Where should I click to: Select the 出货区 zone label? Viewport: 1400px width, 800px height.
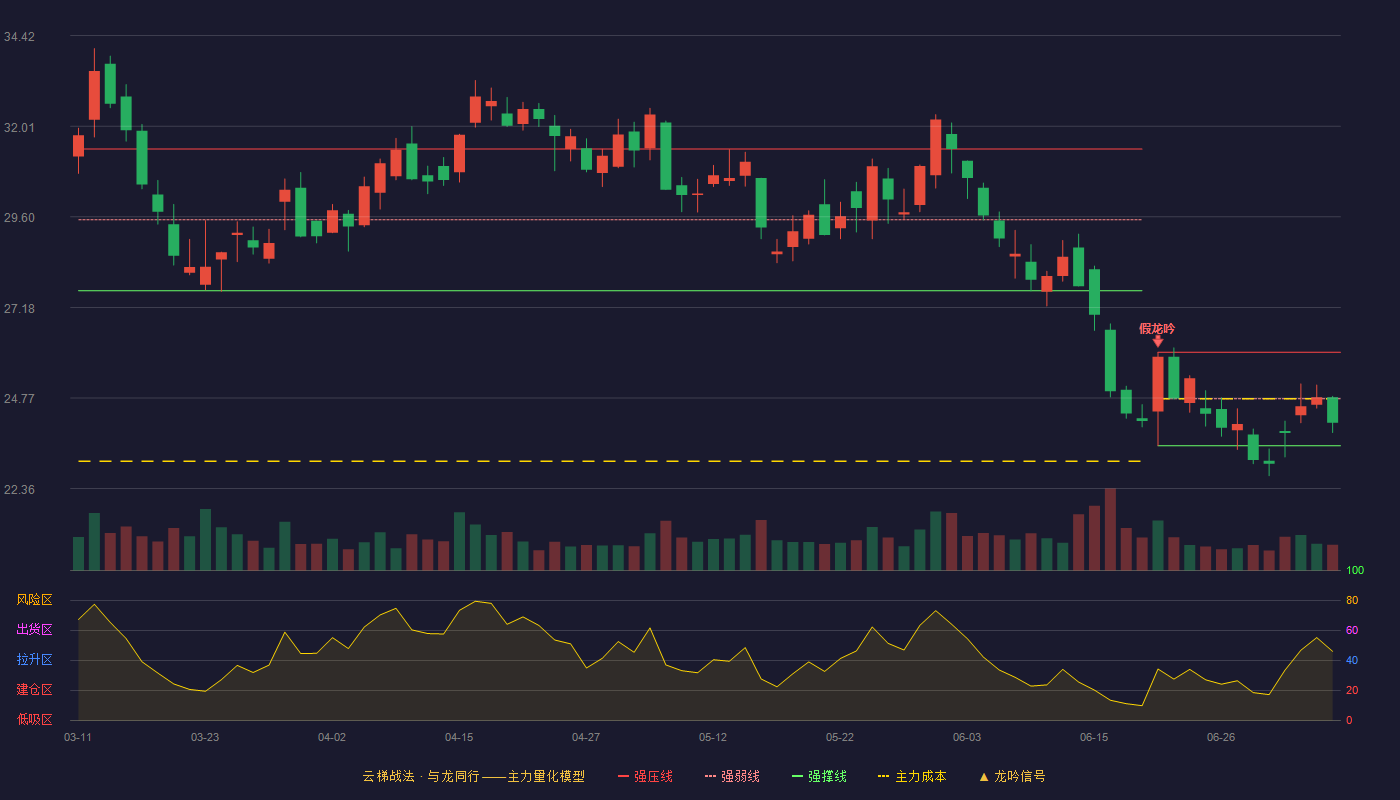34,630
